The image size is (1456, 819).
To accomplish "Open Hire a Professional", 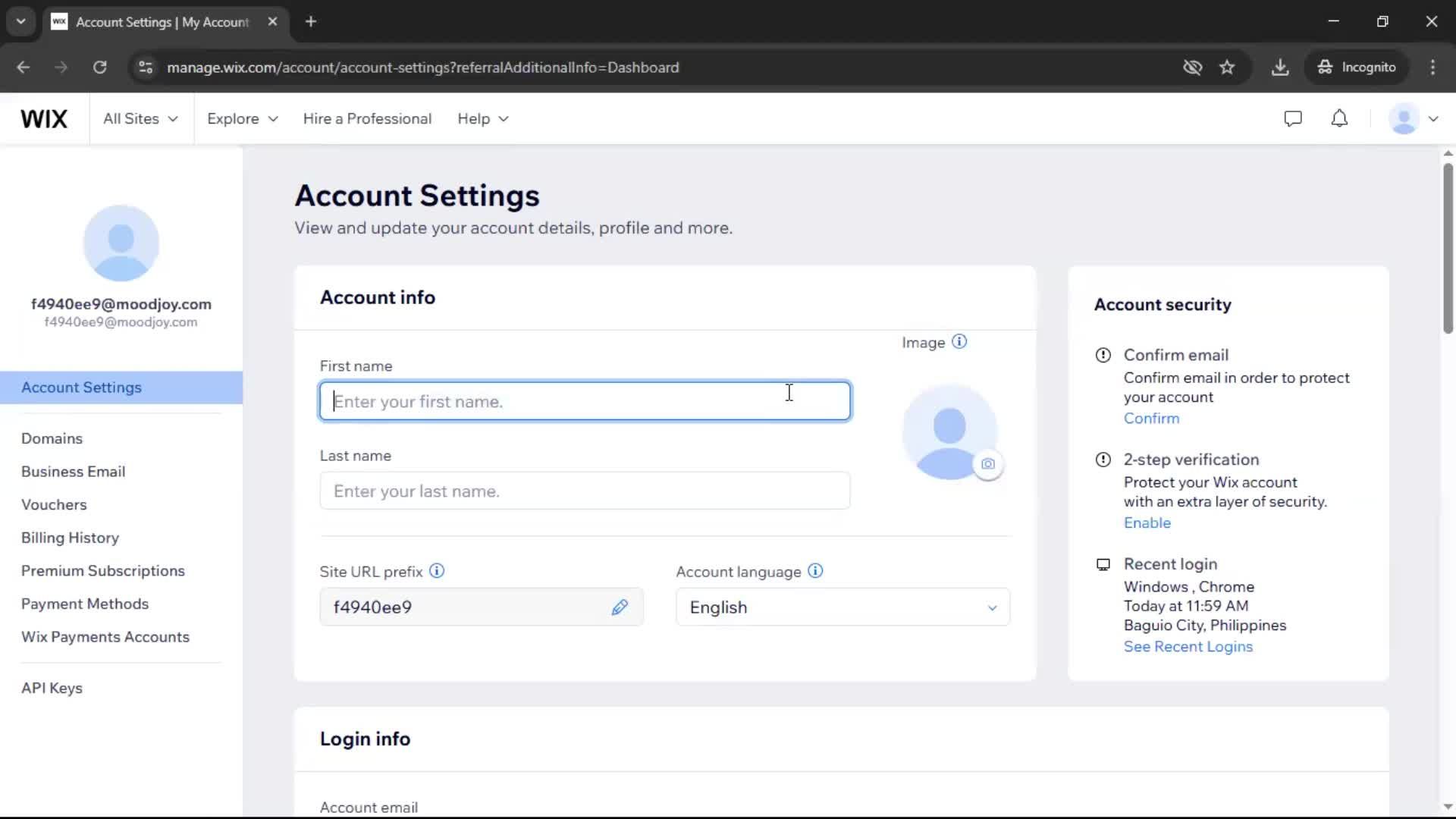I will [x=367, y=119].
